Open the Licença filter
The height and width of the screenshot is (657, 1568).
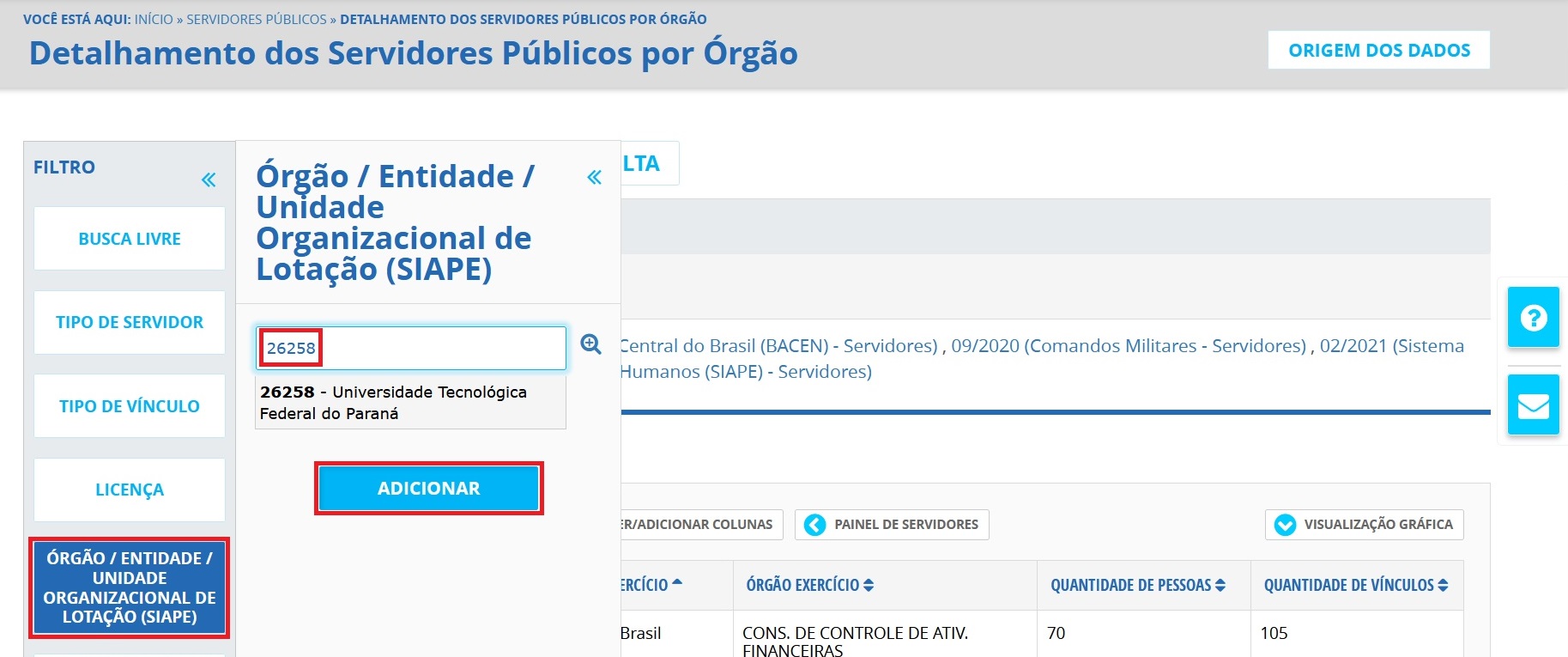click(130, 490)
